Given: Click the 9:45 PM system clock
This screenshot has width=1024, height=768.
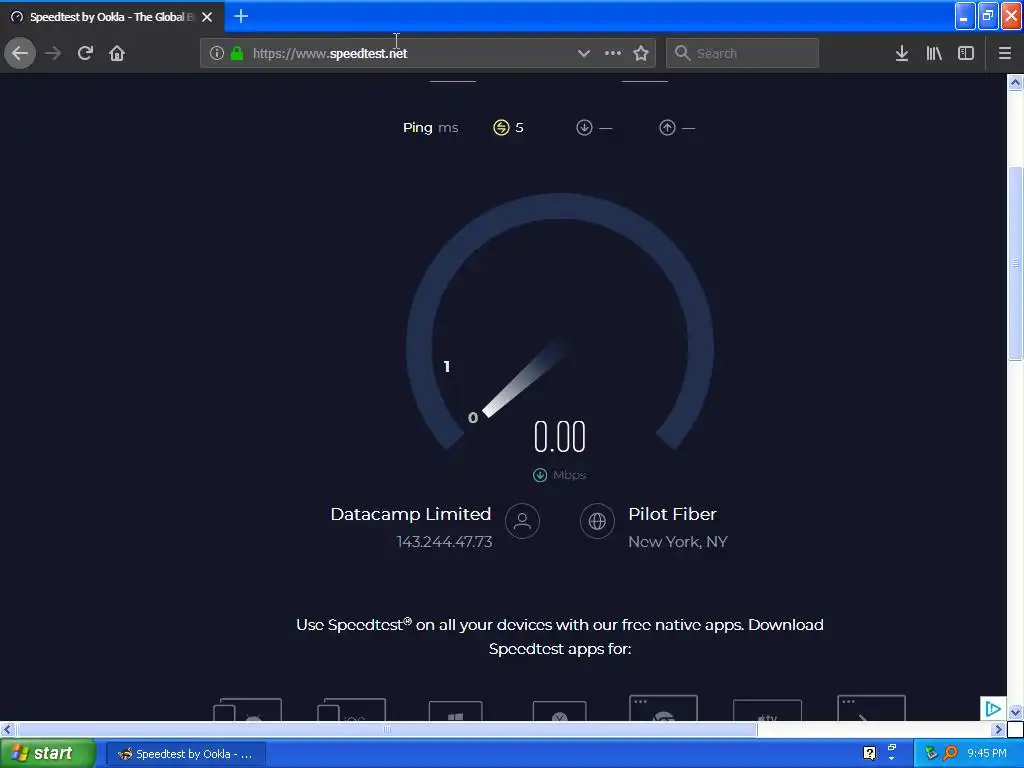Looking at the screenshot, I should (987, 753).
